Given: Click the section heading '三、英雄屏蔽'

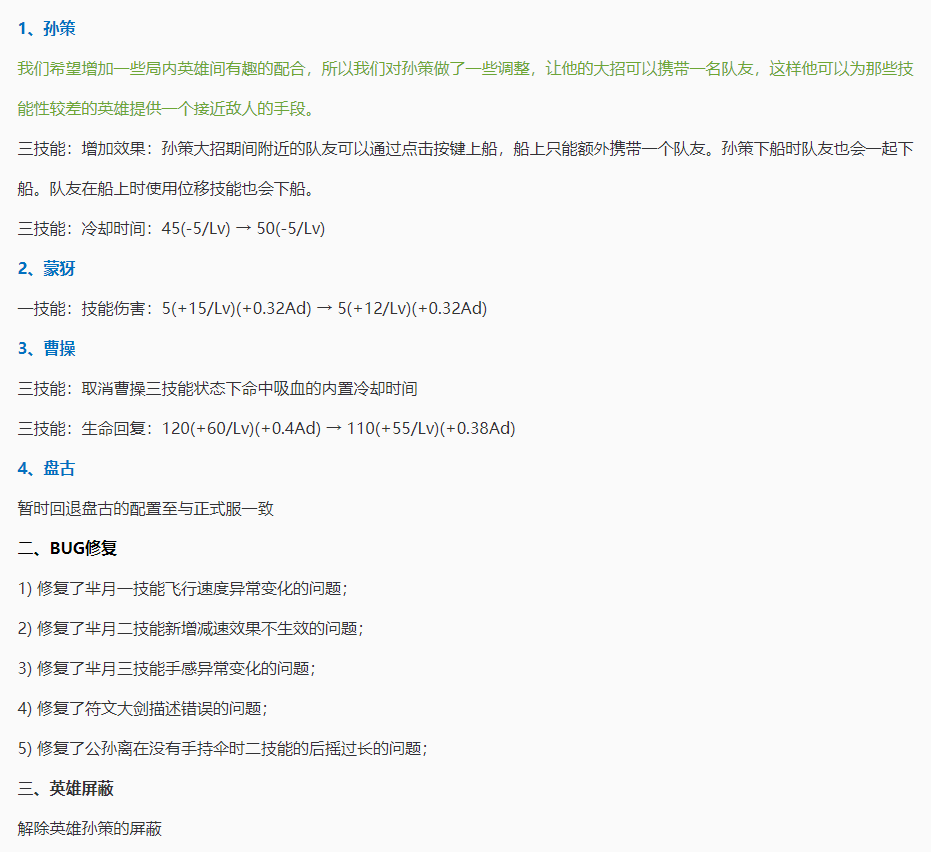Looking at the screenshot, I should [x=65, y=788].
